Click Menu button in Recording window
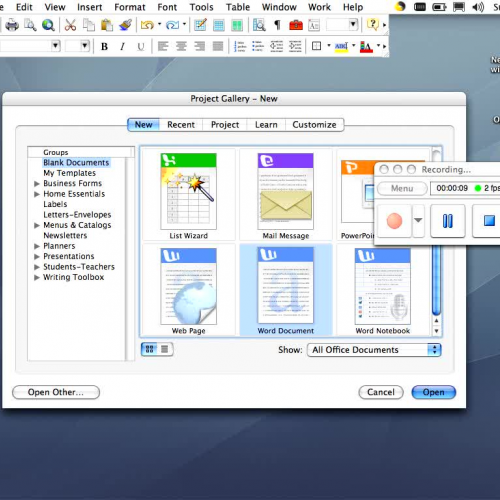Image resolution: width=500 pixels, height=500 pixels. click(x=402, y=188)
